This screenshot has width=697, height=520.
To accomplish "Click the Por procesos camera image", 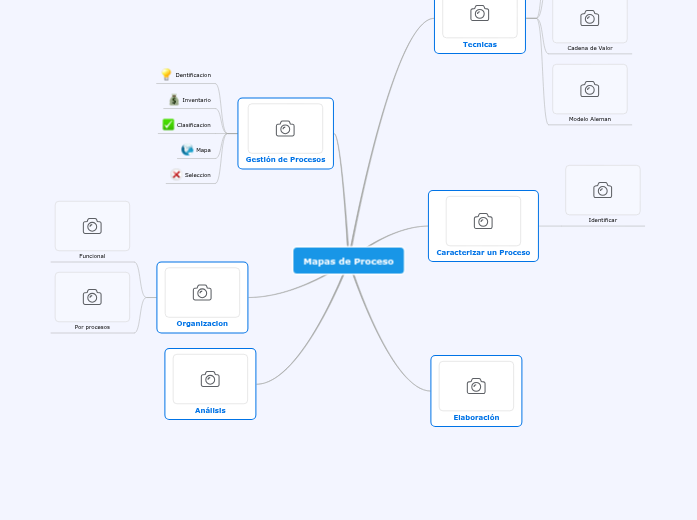I will (x=92, y=297).
